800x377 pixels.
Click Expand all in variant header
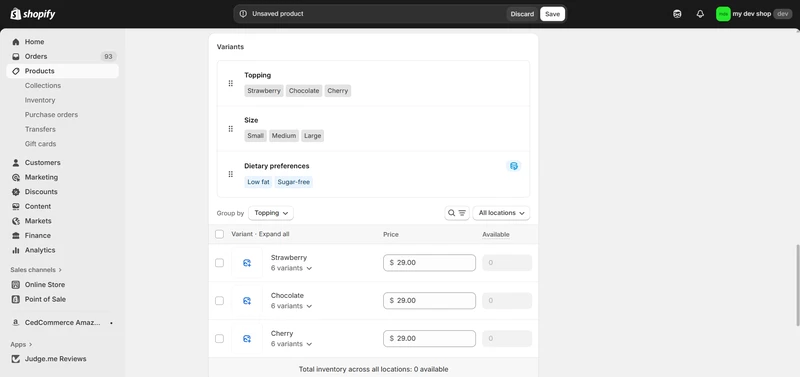(274, 234)
